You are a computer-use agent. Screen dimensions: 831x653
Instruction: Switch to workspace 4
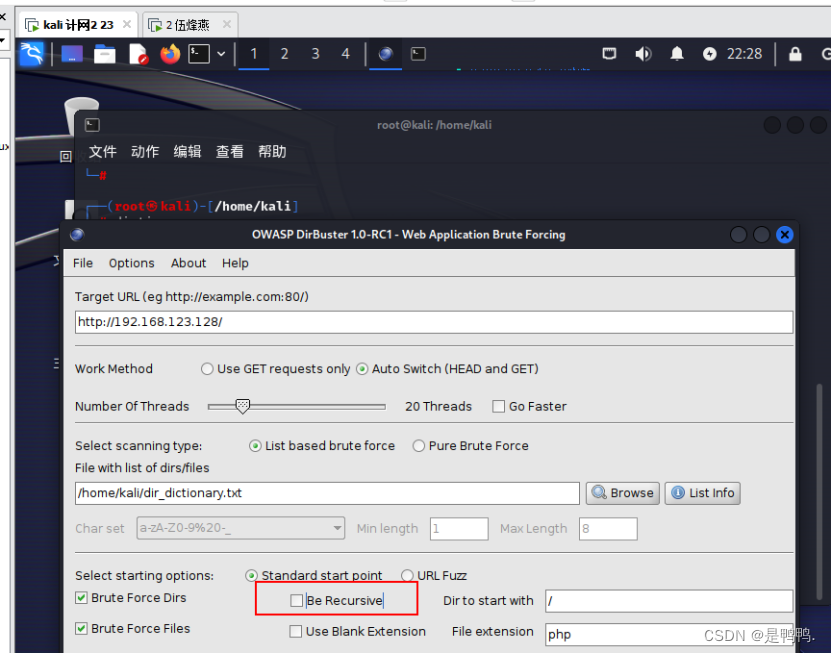pyautogui.click(x=346, y=54)
